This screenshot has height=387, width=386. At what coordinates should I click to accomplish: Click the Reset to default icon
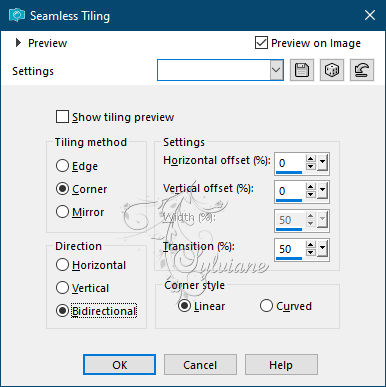(x=362, y=70)
